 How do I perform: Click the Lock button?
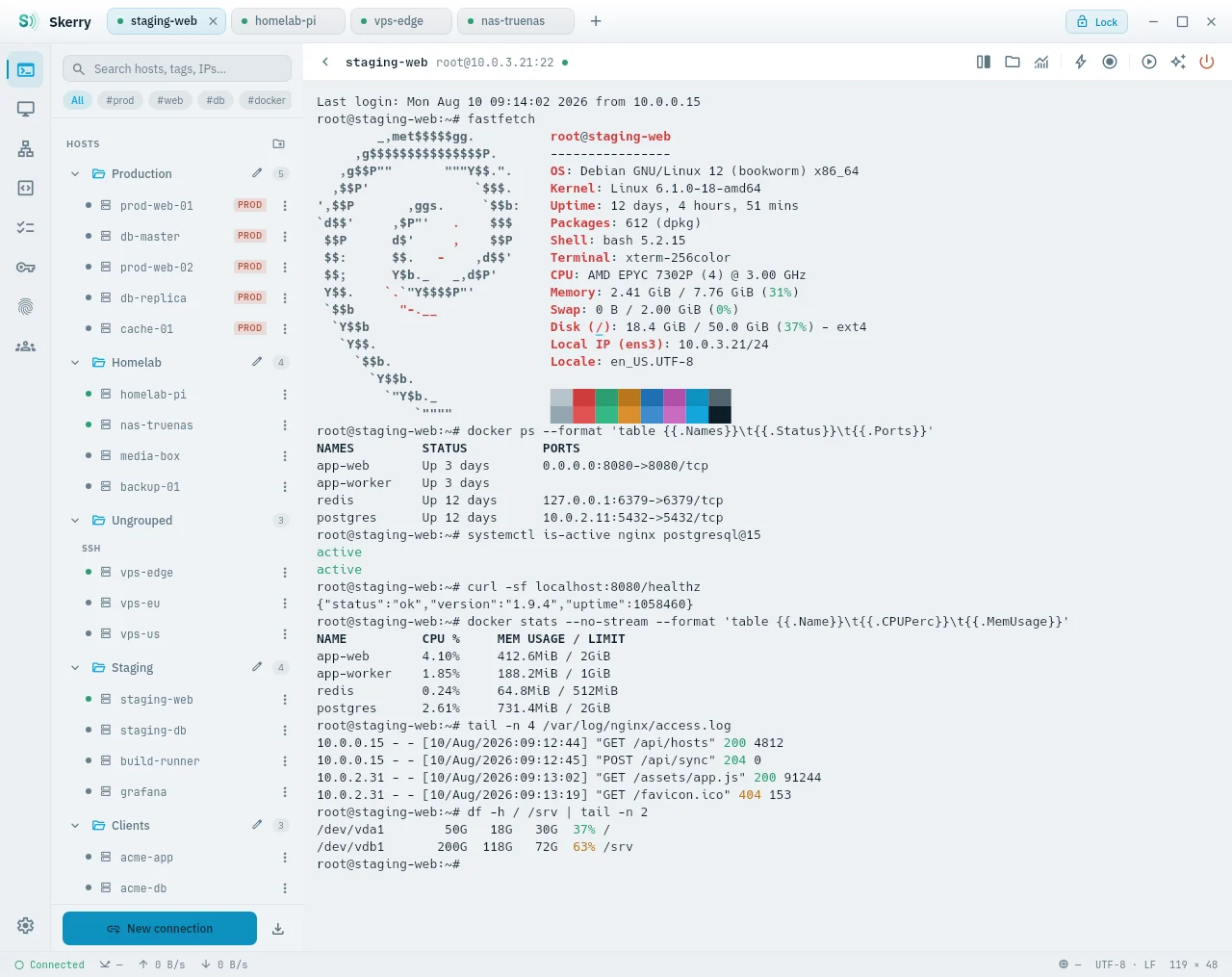point(1097,21)
